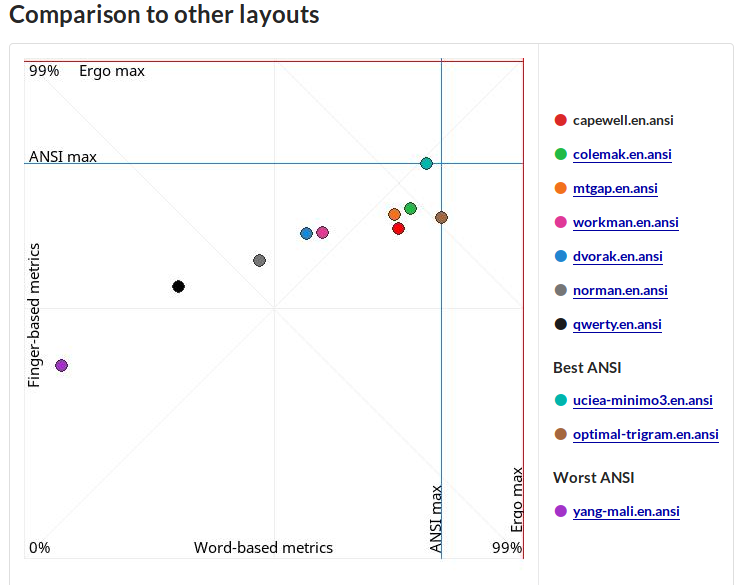Select the black qwerty point in the plot

pos(178,287)
